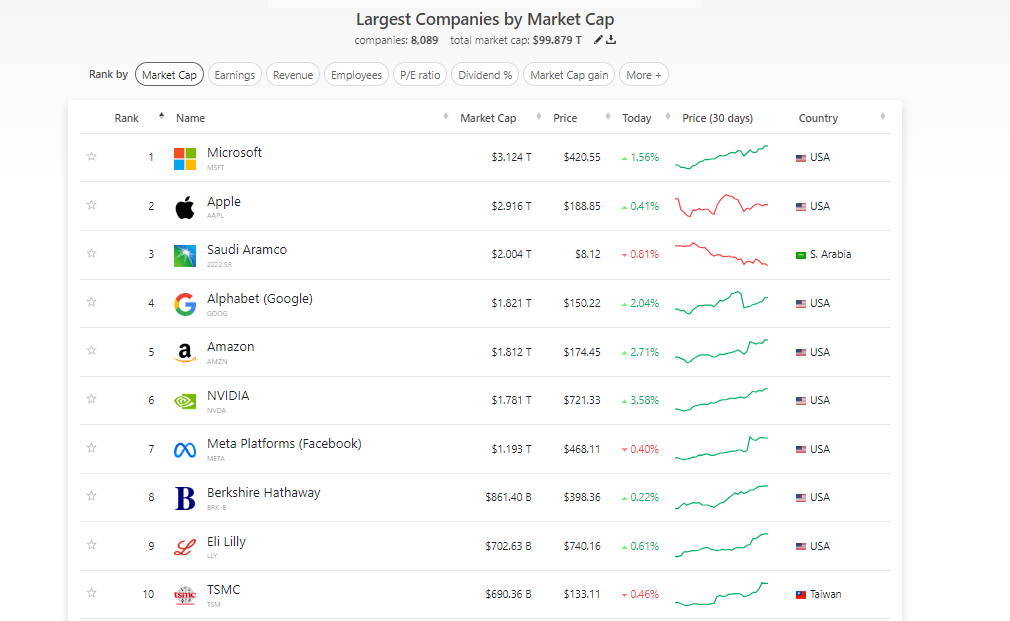1010x621 pixels.
Task: Open the NVIDIA company link
Action: [x=228, y=396]
